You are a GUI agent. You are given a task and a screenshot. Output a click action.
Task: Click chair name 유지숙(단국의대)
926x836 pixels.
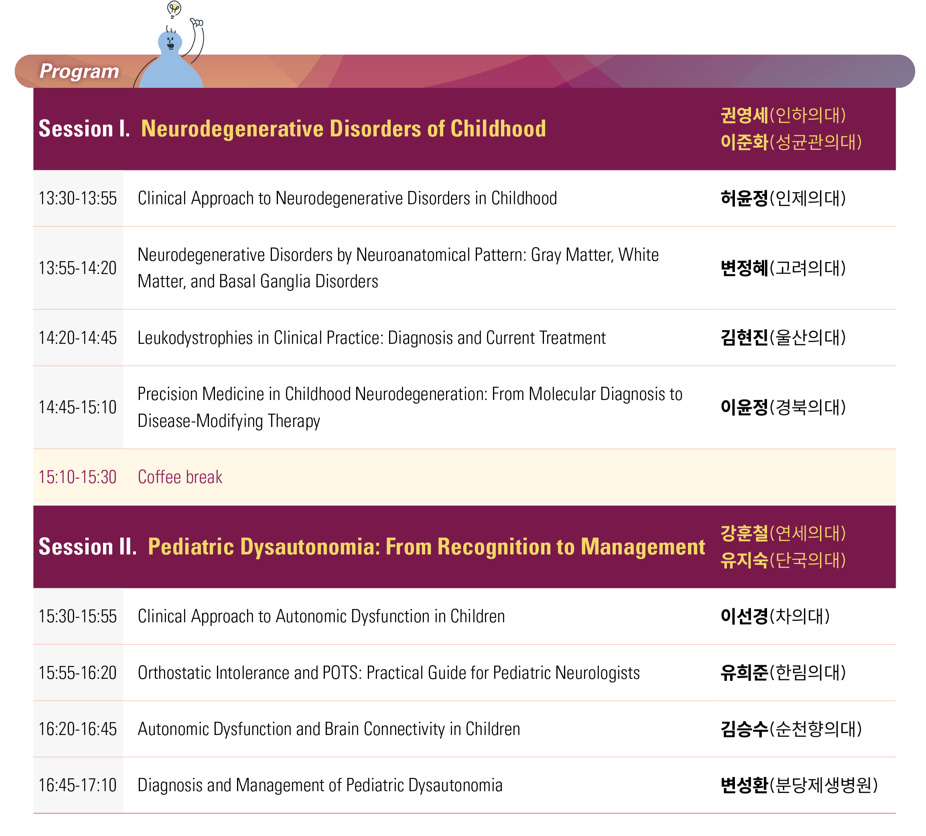pos(783,560)
